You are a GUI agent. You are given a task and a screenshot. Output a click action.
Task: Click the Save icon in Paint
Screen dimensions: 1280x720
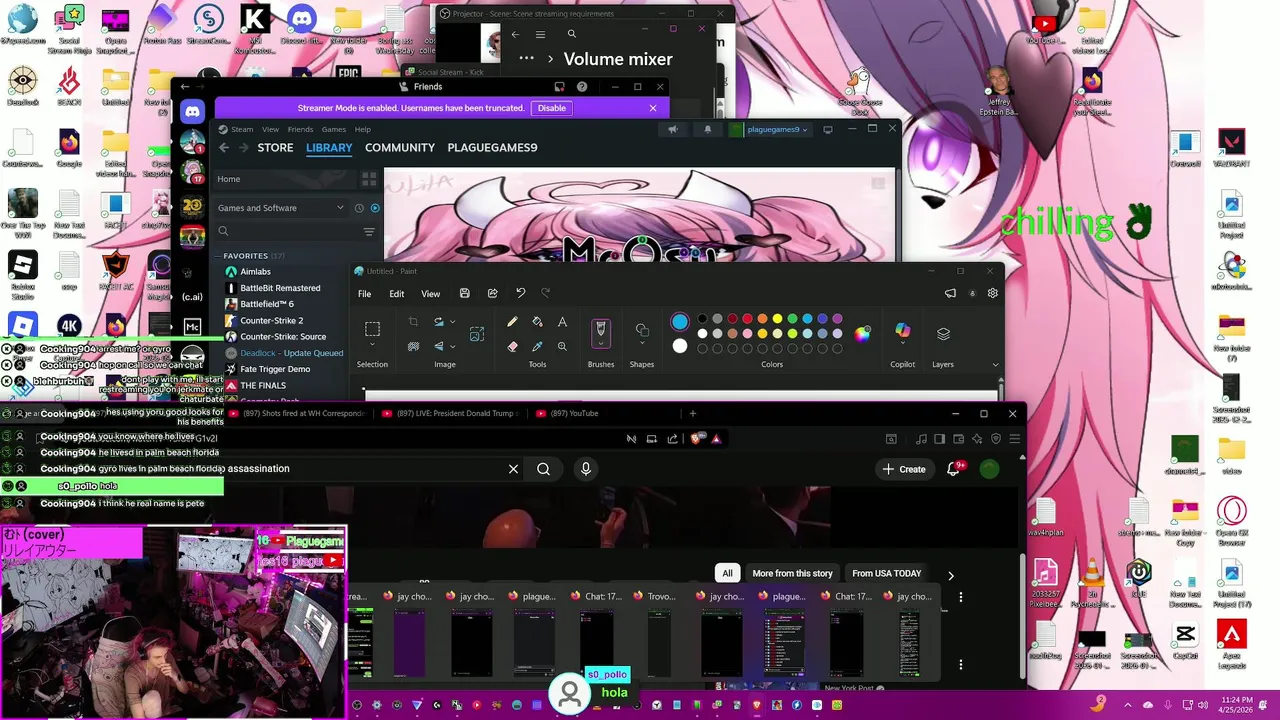tap(465, 294)
